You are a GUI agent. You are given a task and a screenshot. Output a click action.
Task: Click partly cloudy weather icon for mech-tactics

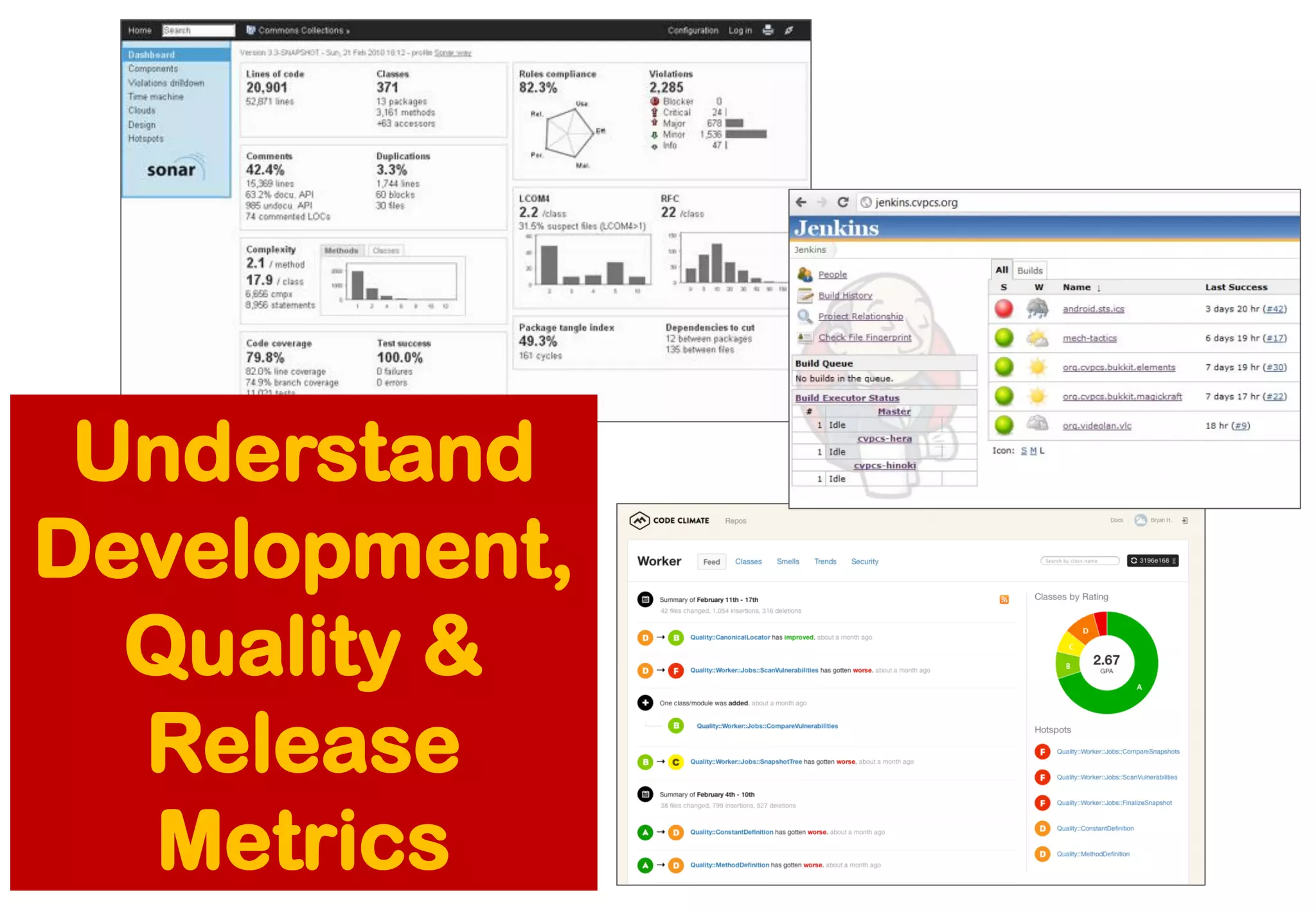point(1037,338)
